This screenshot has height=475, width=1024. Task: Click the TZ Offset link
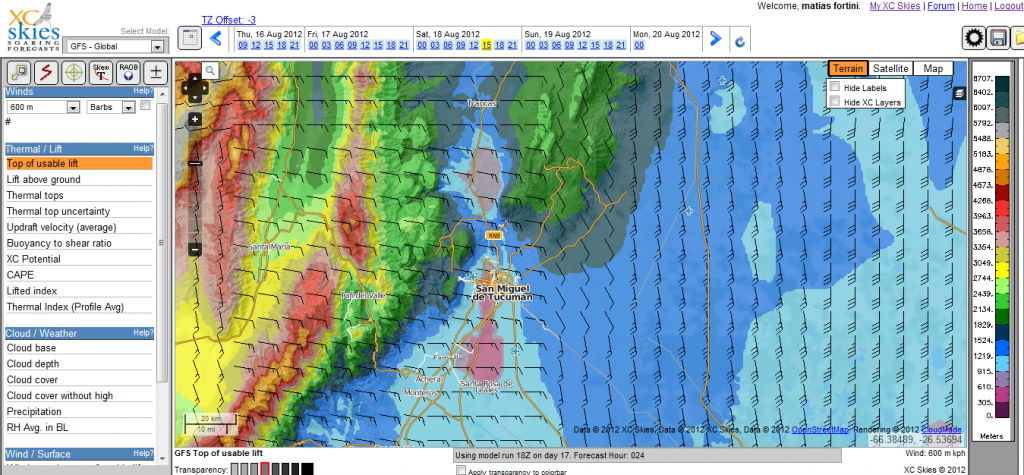[228, 20]
